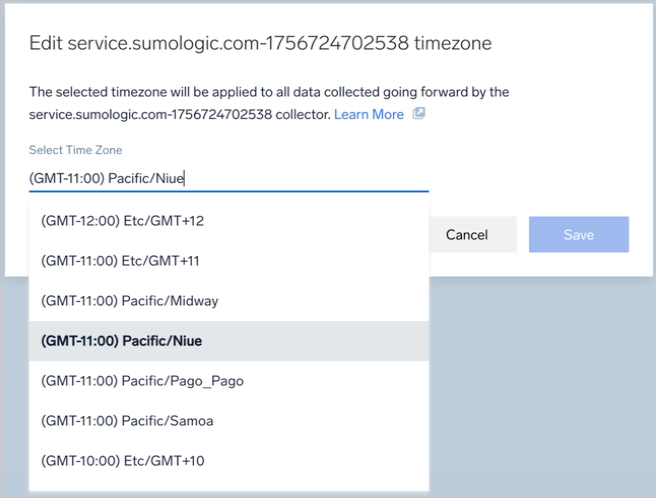Image resolution: width=656 pixels, height=498 pixels.
Task: Click into the Select Time Zone field
Action: click(228, 178)
